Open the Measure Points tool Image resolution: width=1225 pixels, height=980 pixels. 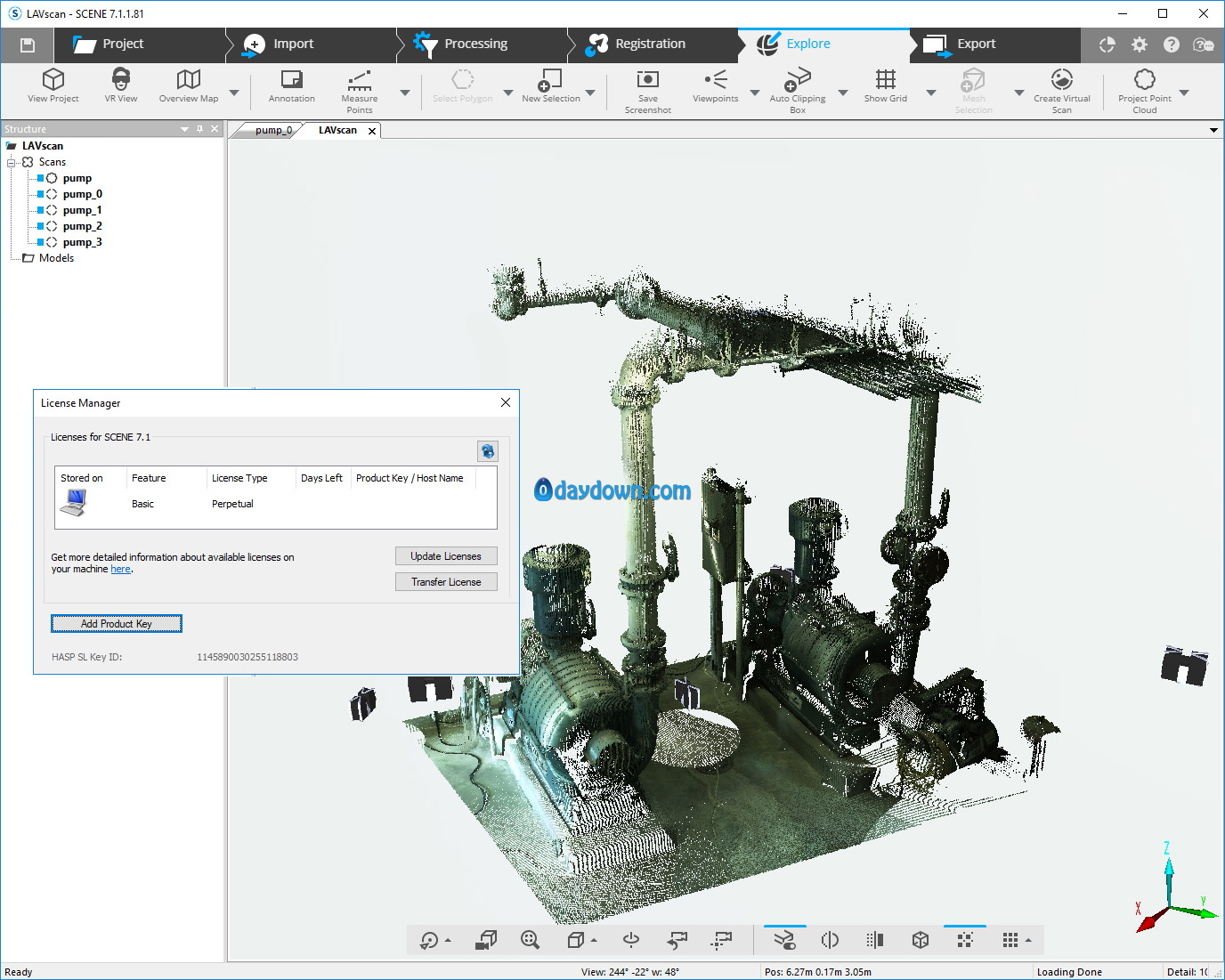point(359,91)
